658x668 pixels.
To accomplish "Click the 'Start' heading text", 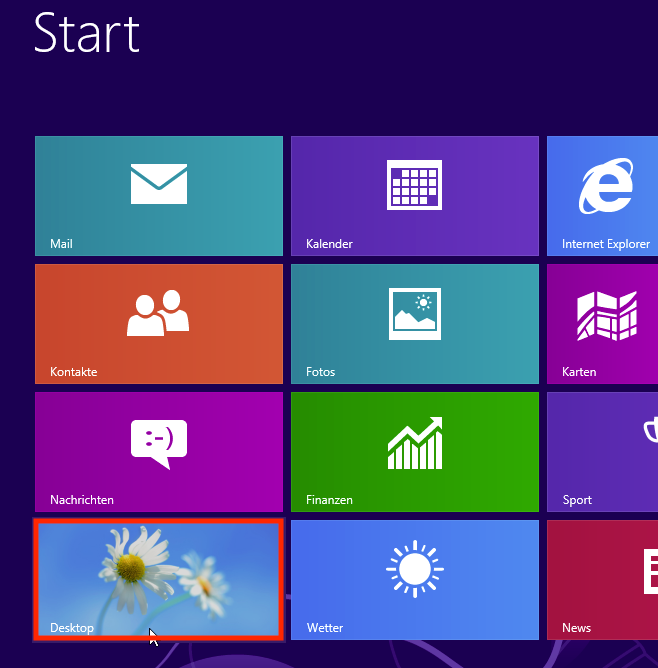I will pyautogui.click(x=87, y=34).
